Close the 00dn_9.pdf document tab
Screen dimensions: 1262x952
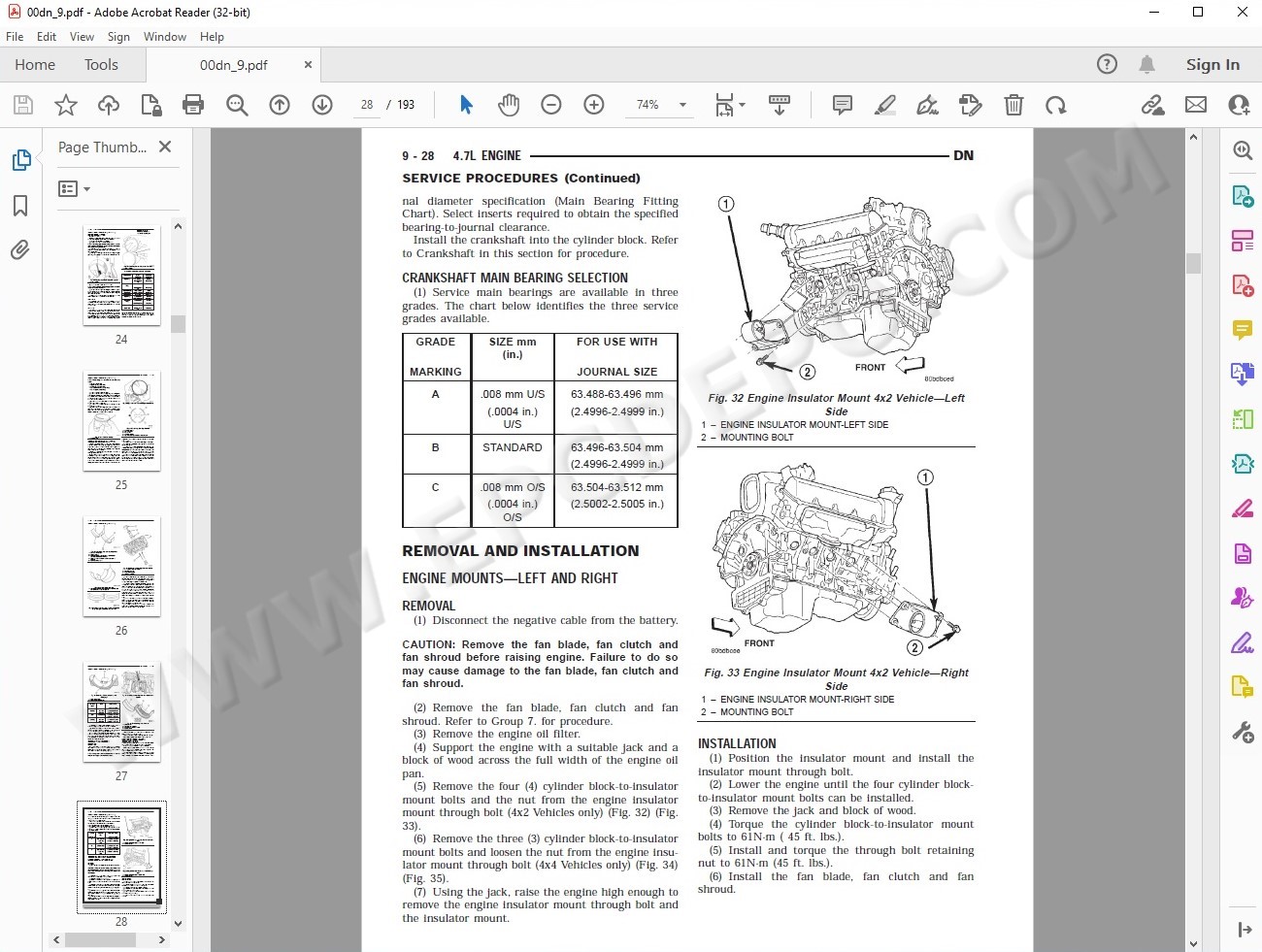click(309, 65)
